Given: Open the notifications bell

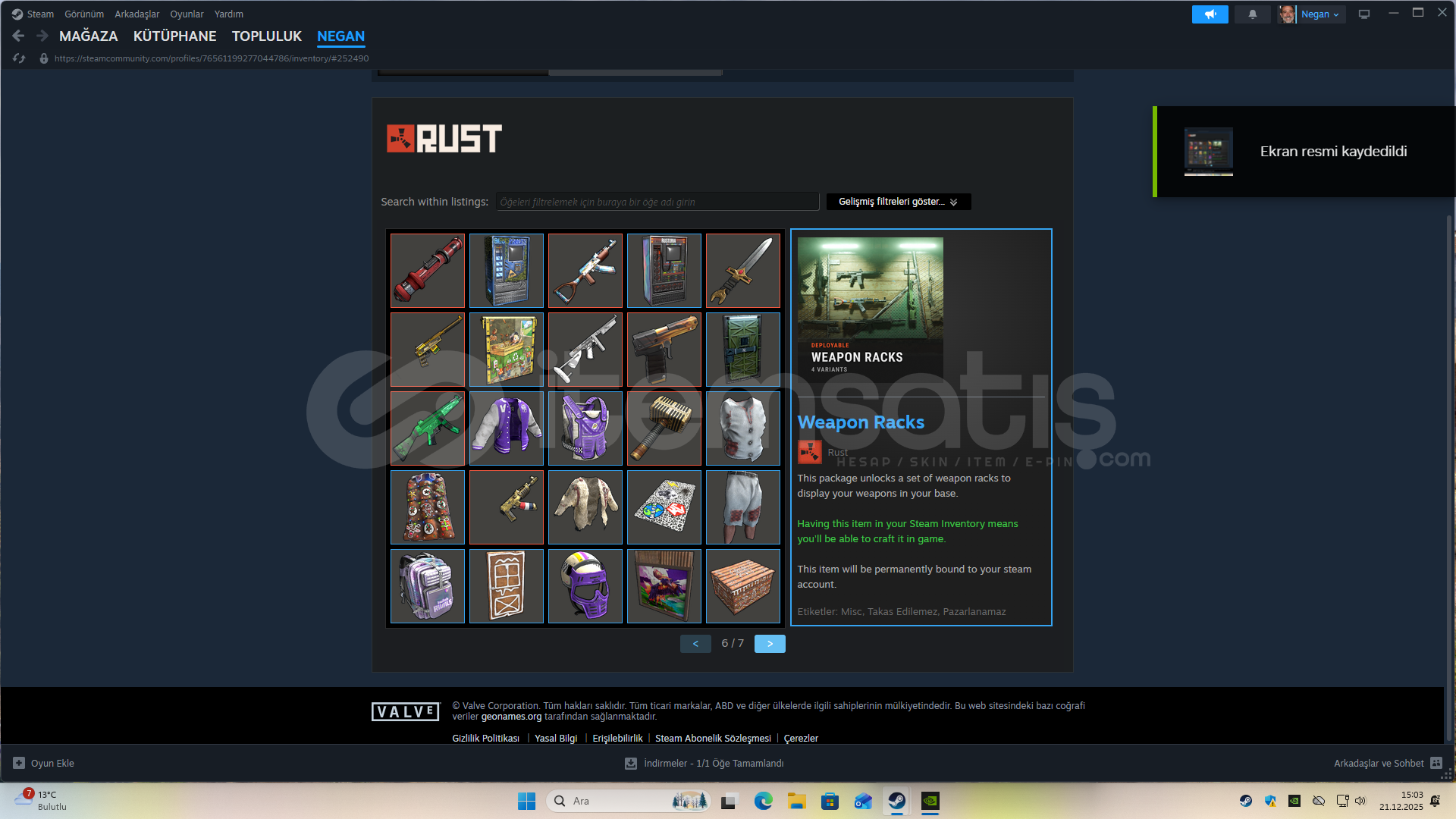Looking at the screenshot, I should (1252, 14).
